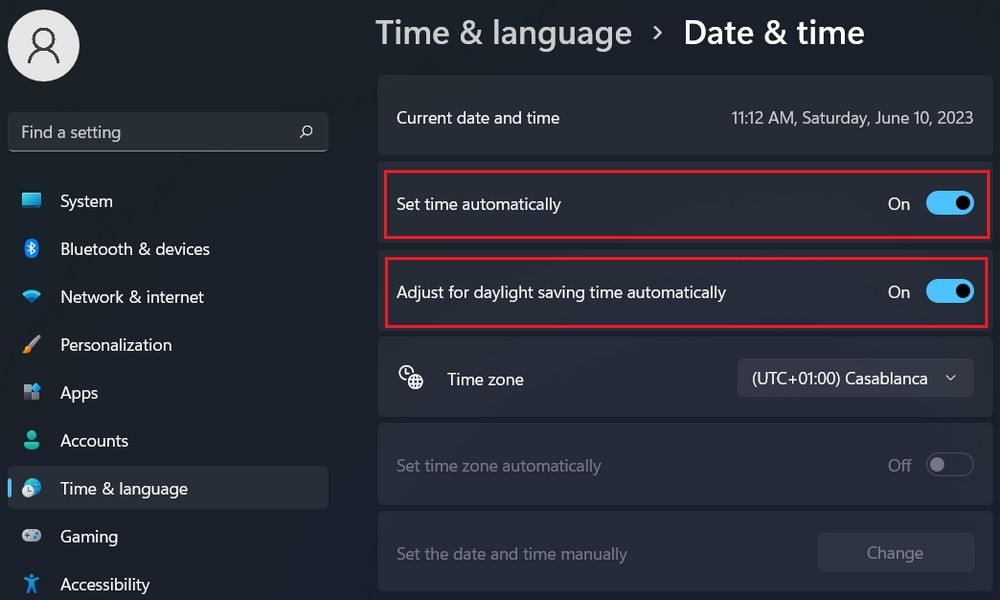Click the Personalization paintbrush icon
Screen dimensions: 1000x600
[32, 345]
